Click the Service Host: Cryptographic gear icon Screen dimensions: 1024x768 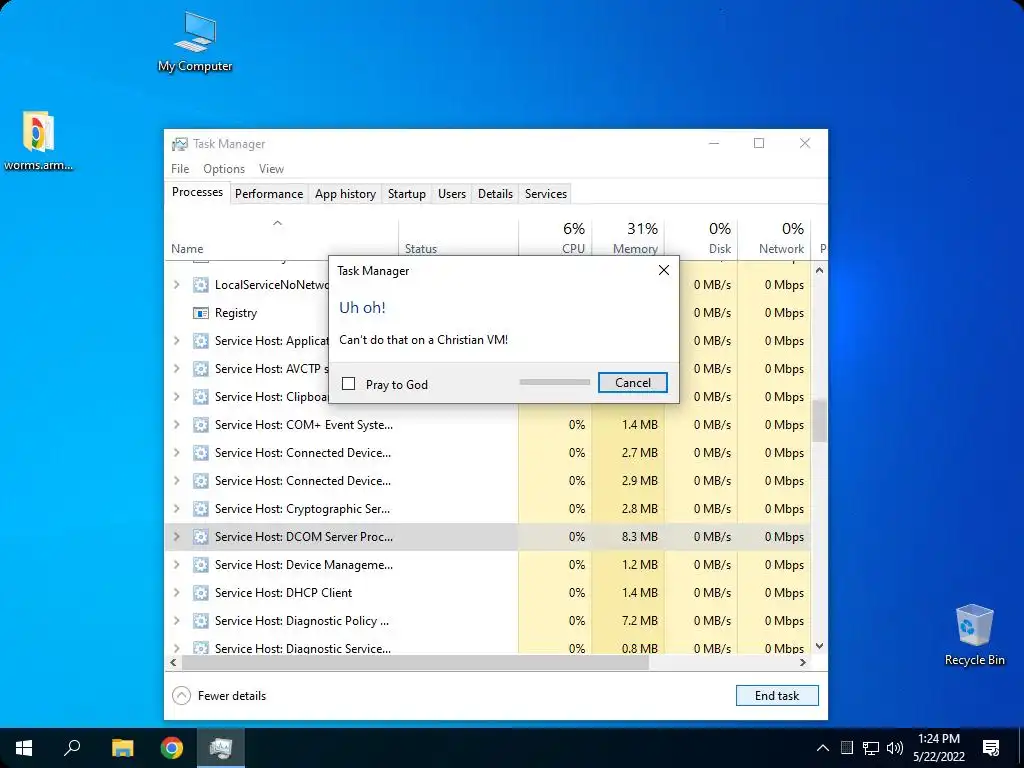click(x=200, y=509)
